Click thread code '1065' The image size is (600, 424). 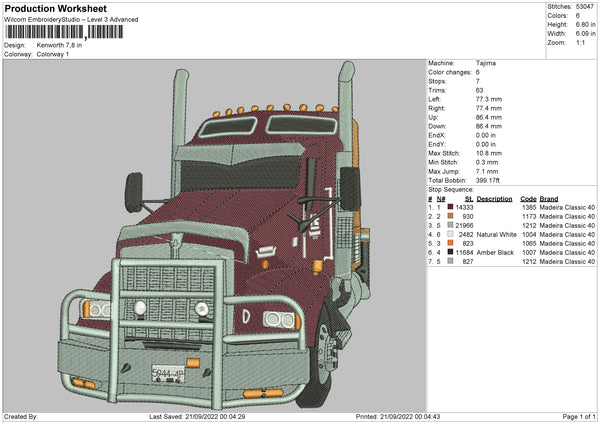pos(529,243)
